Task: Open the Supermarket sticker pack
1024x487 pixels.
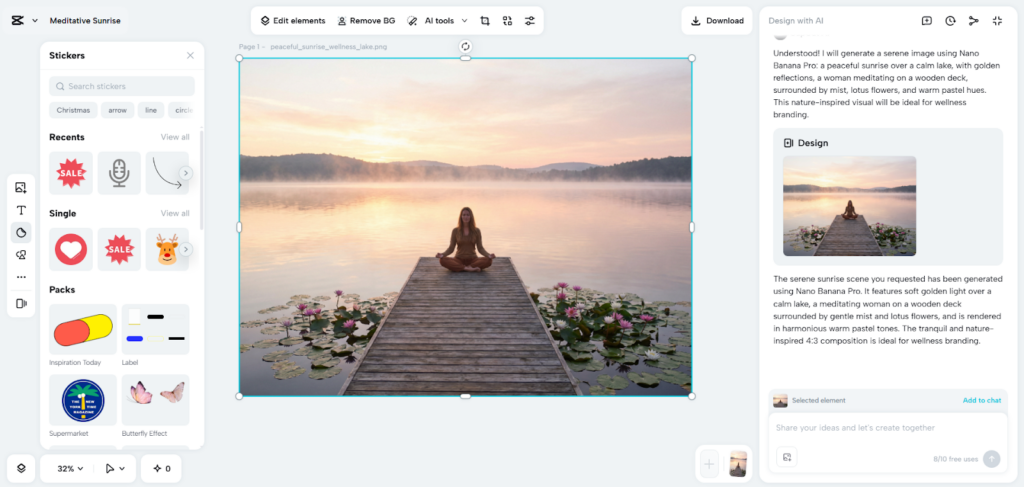Action: pyautogui.click(x=83, y=400)
